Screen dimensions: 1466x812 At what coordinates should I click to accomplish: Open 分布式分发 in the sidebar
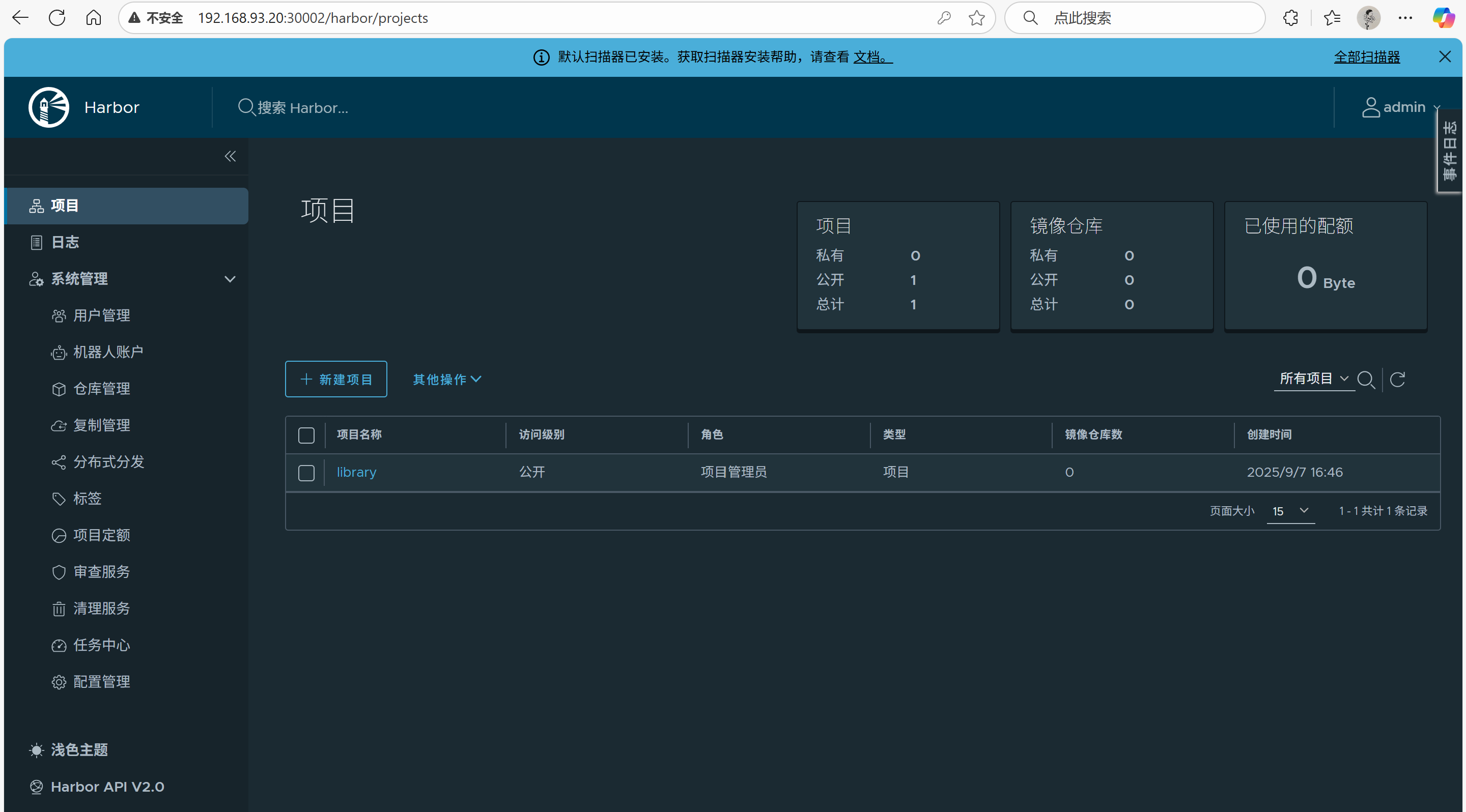98,462
